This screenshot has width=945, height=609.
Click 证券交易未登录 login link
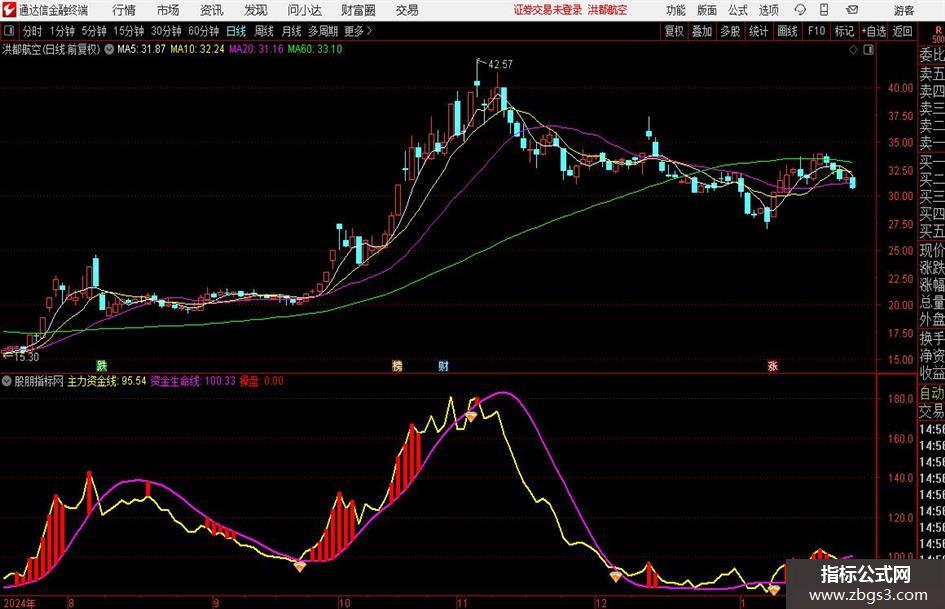point(548,10)
